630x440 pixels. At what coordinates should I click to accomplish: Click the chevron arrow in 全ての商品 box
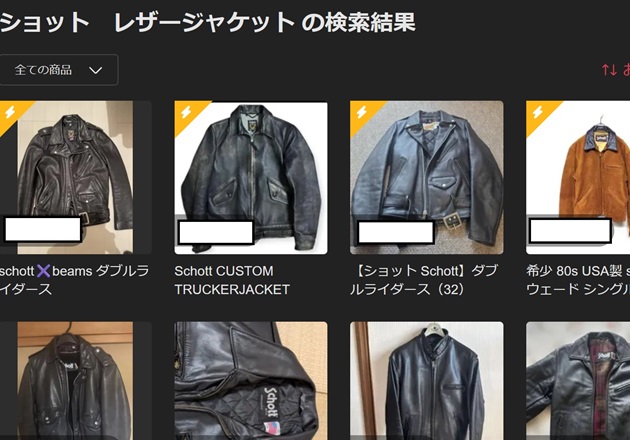96,70
